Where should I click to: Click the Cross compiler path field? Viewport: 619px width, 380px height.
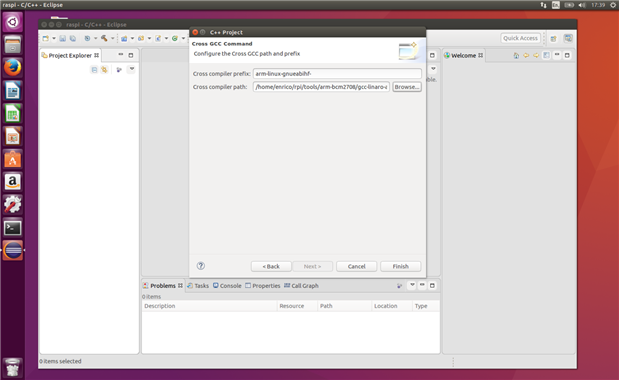point(321,87)
